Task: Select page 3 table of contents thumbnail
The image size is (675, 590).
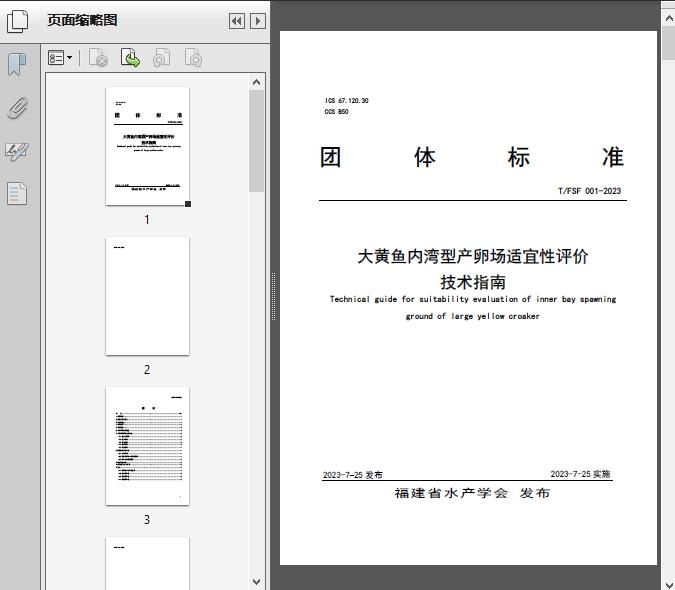Action: point(147,446)
